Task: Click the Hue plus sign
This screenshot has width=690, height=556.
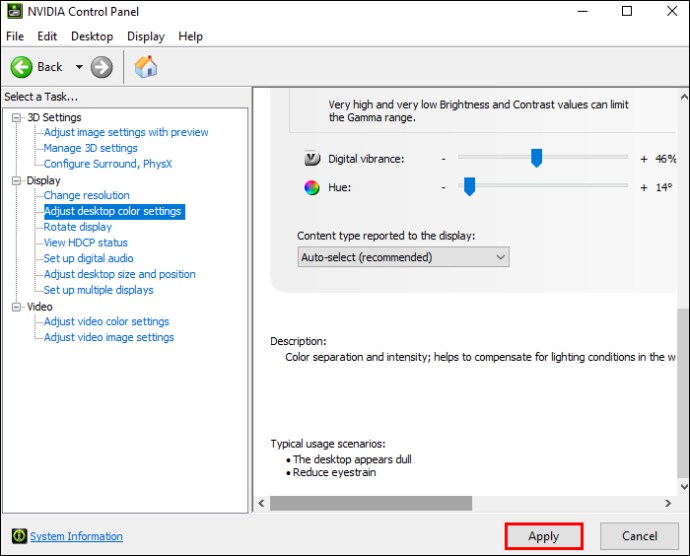Action: coord(644,188)
